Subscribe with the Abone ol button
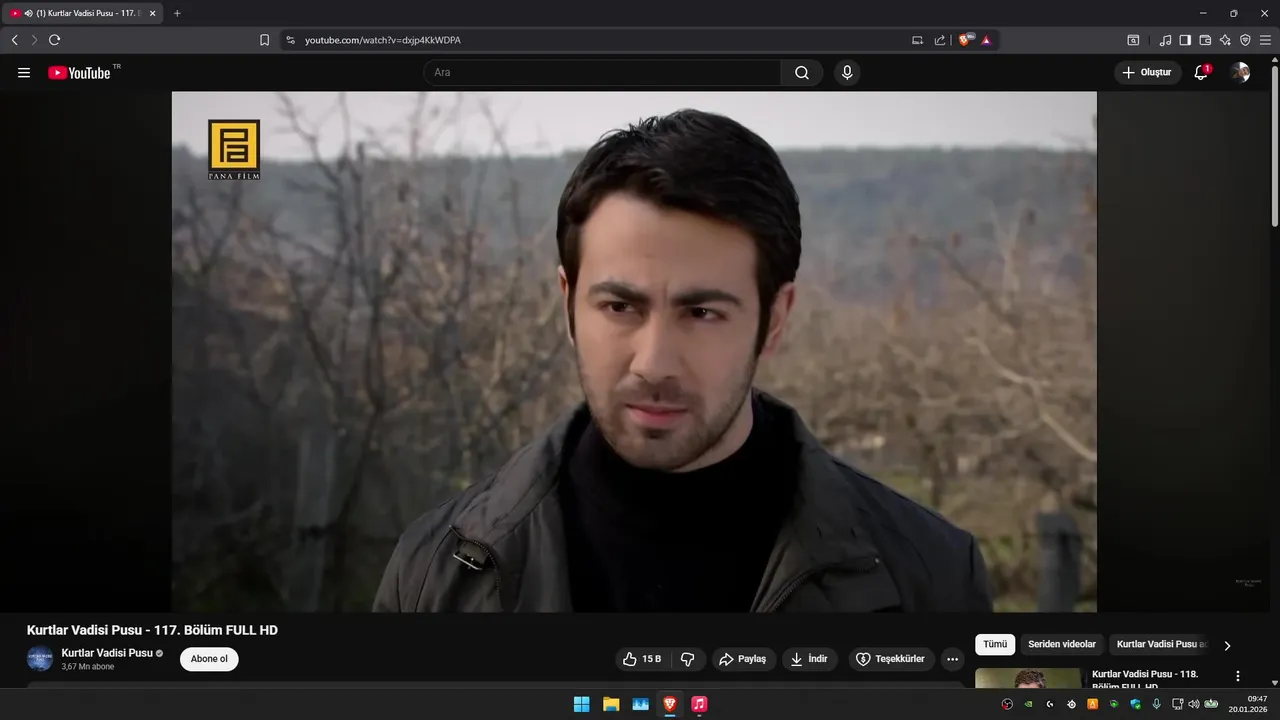1280x720 pixels. [x=209, y=659]
